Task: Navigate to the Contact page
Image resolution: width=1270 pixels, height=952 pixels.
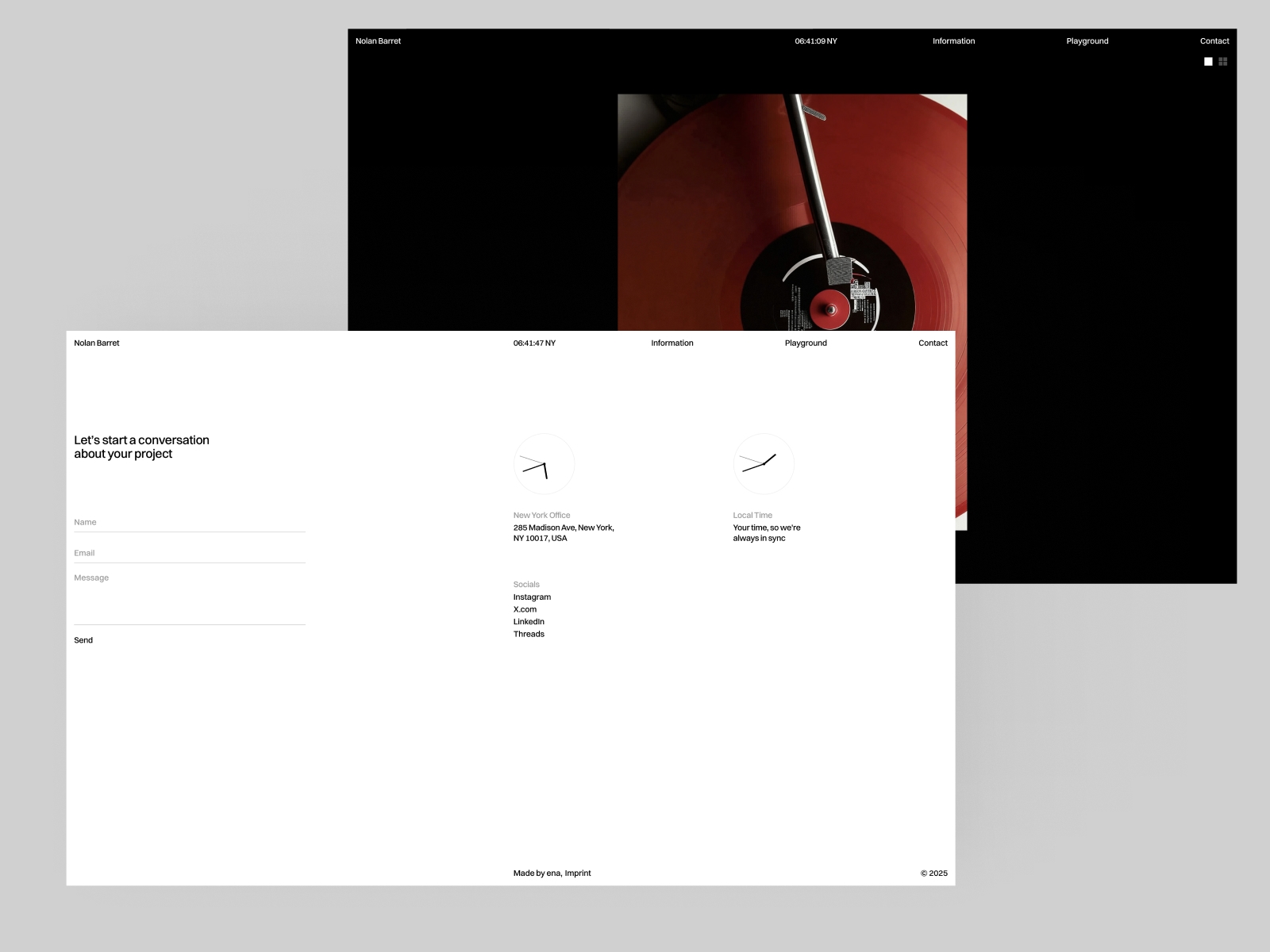Action: click(x=933, y=343)
